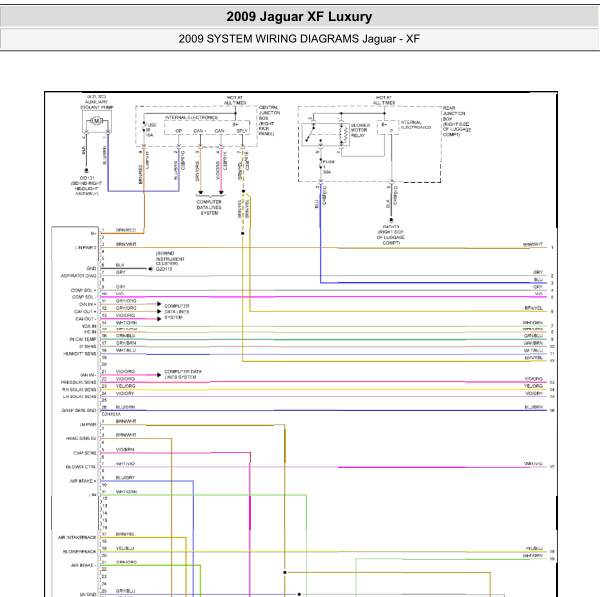Click the 'GRY/BLU' wire label at LIN GND
Screen dimensions: 600x597
[x=125, y=591]
